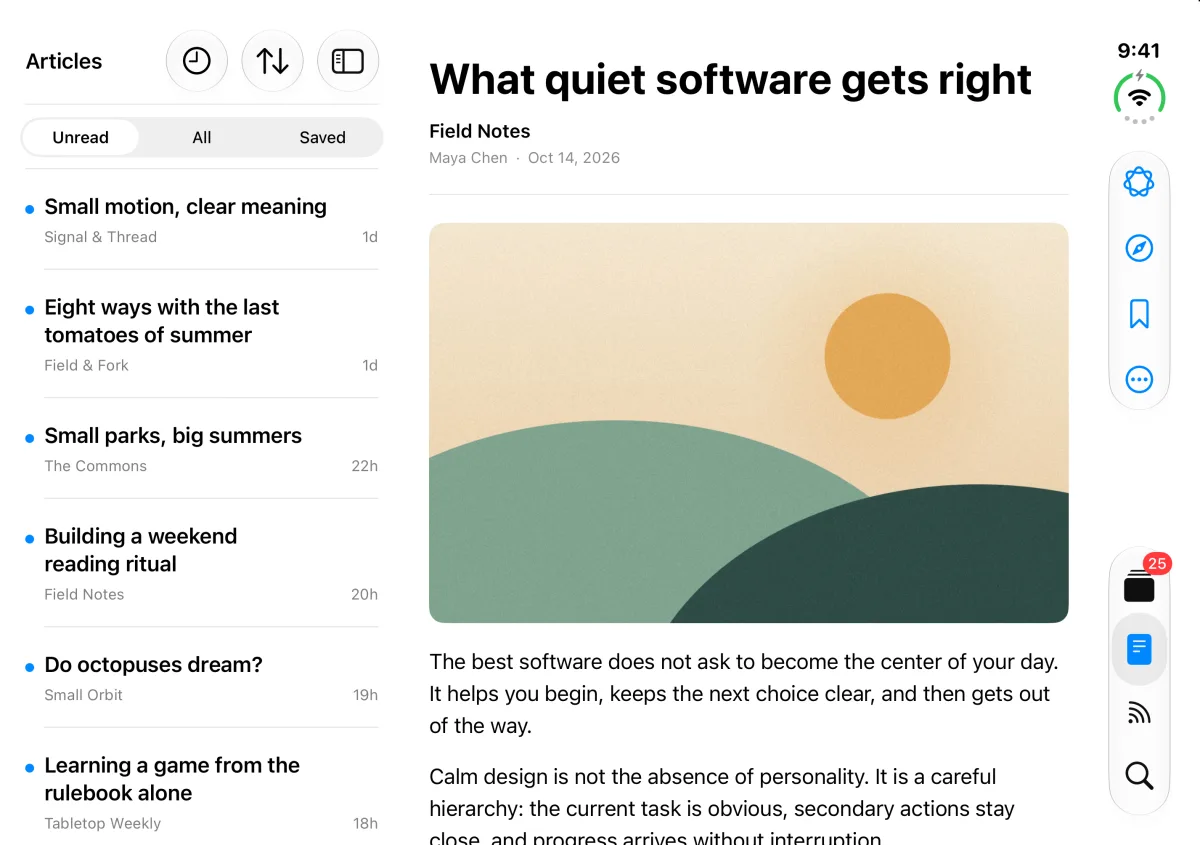The width and height of the screenshot is (1200, 845).
Task: Click the compass browser icon
Action: (1139, 248)
